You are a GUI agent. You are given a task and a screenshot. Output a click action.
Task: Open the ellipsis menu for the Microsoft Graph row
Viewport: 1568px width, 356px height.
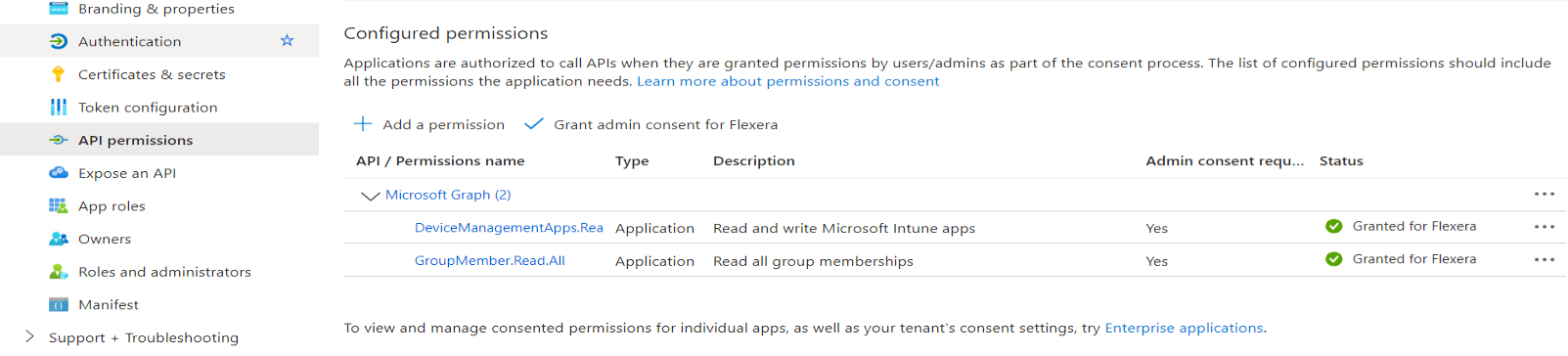[1545, 194]
